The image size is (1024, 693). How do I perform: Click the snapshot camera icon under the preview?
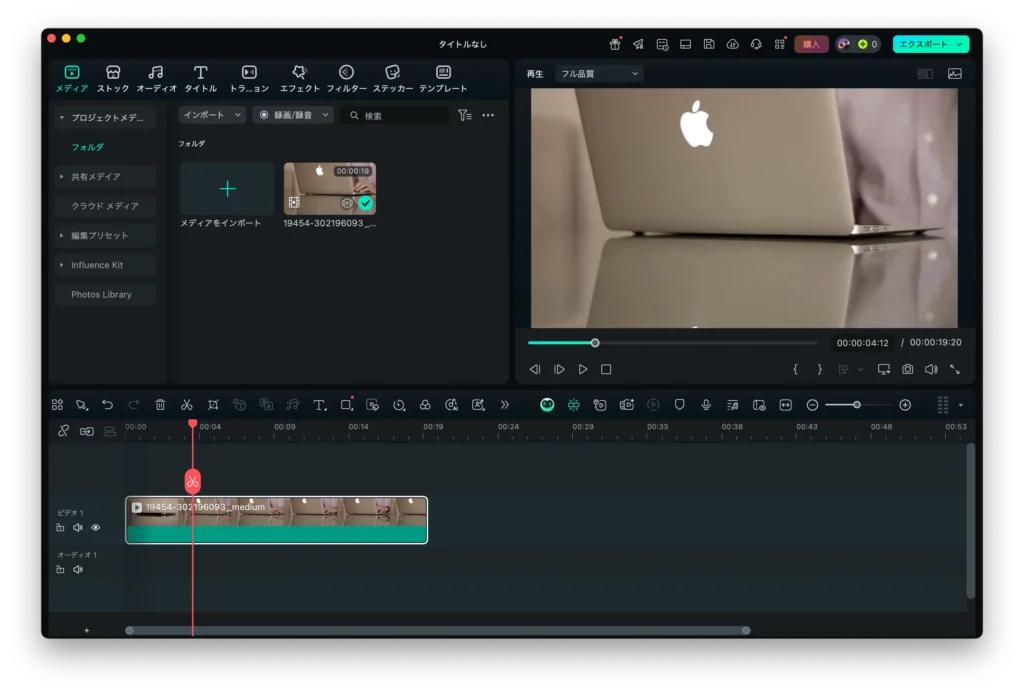point(907,369)
